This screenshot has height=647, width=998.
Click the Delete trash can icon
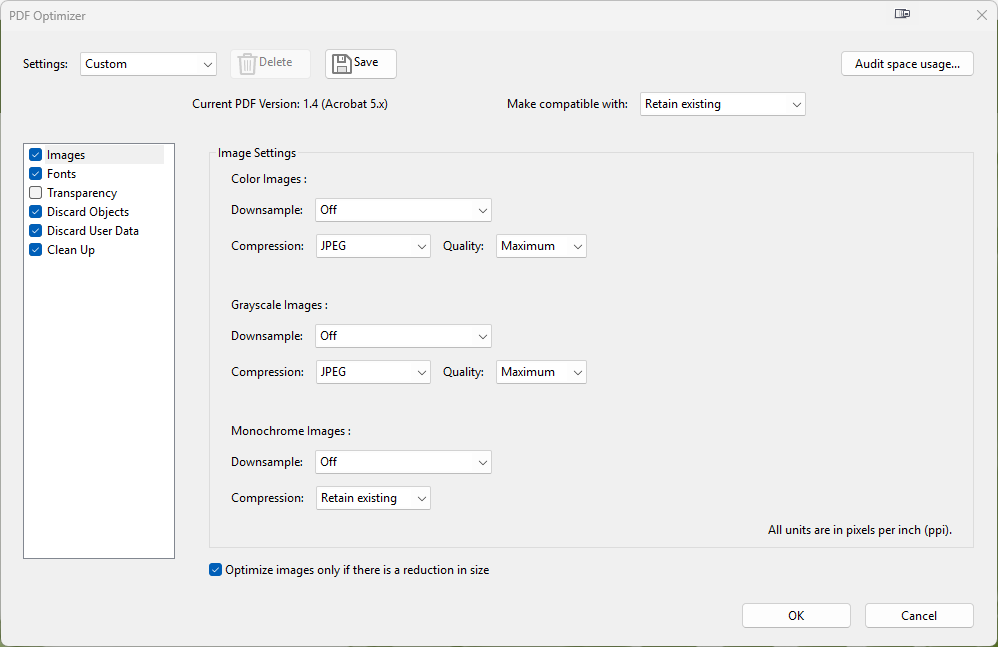point(247,63)
